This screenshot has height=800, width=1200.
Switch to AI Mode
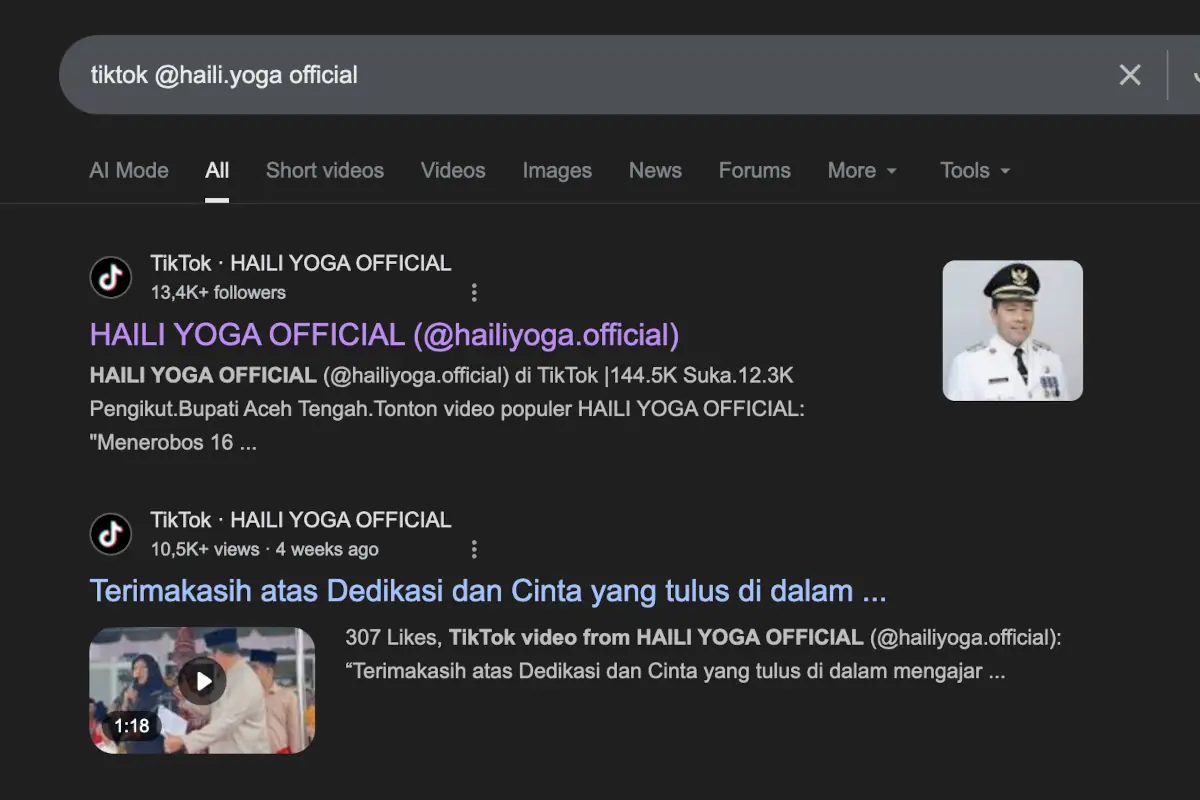[x=128, y=170]
